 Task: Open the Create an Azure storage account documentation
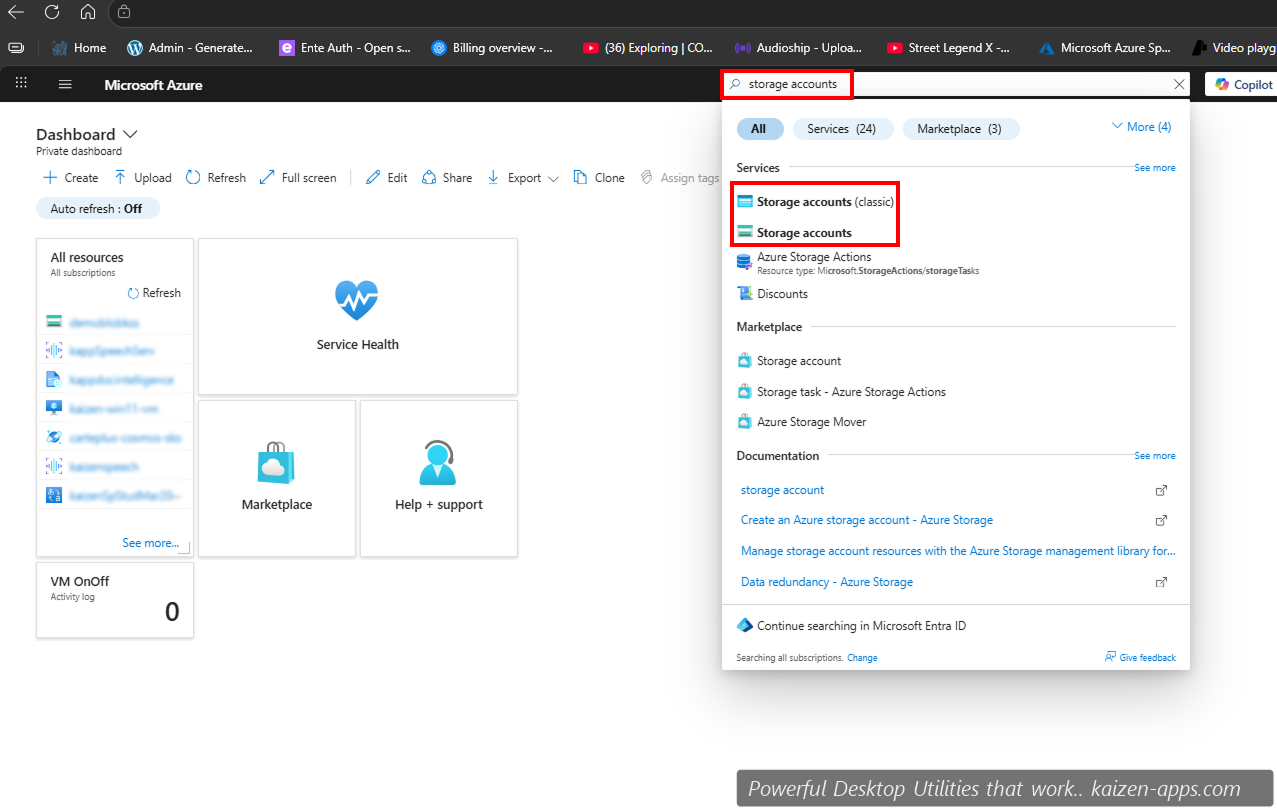pyautogui.click(x=866, y=520)
